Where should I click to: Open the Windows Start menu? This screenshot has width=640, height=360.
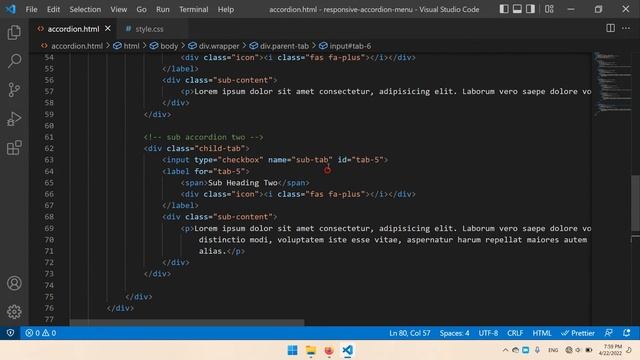click(x=293, y=350)
